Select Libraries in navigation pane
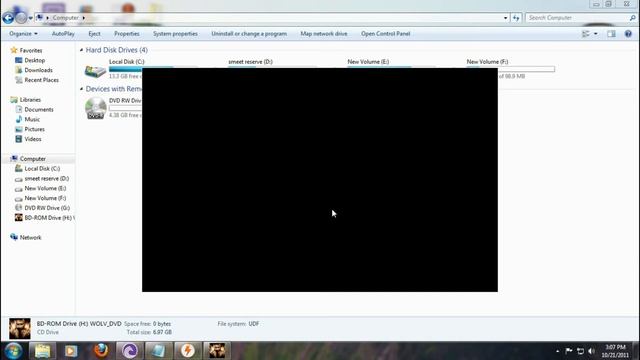This screenshot has width=640, height=360. 30,100
